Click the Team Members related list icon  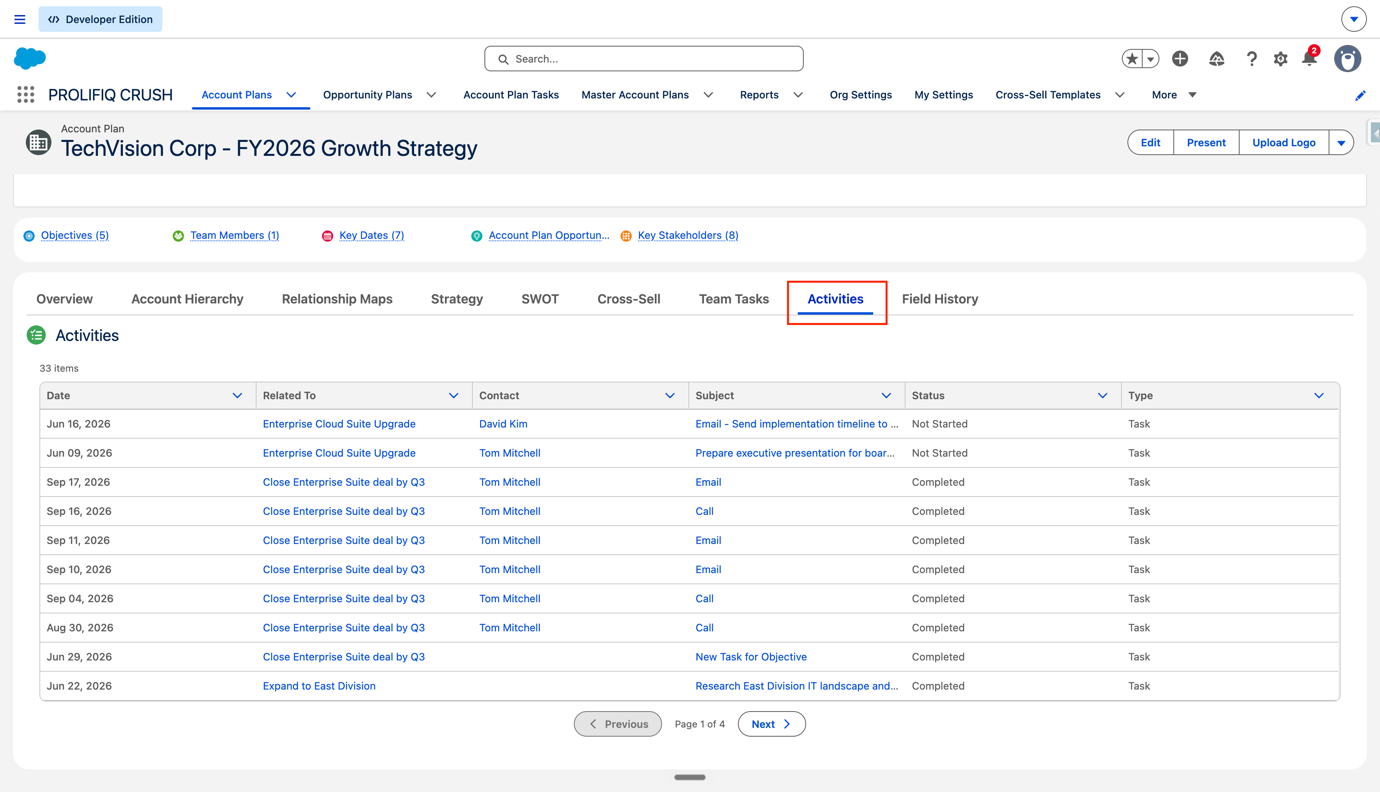[x=178, y=236]
